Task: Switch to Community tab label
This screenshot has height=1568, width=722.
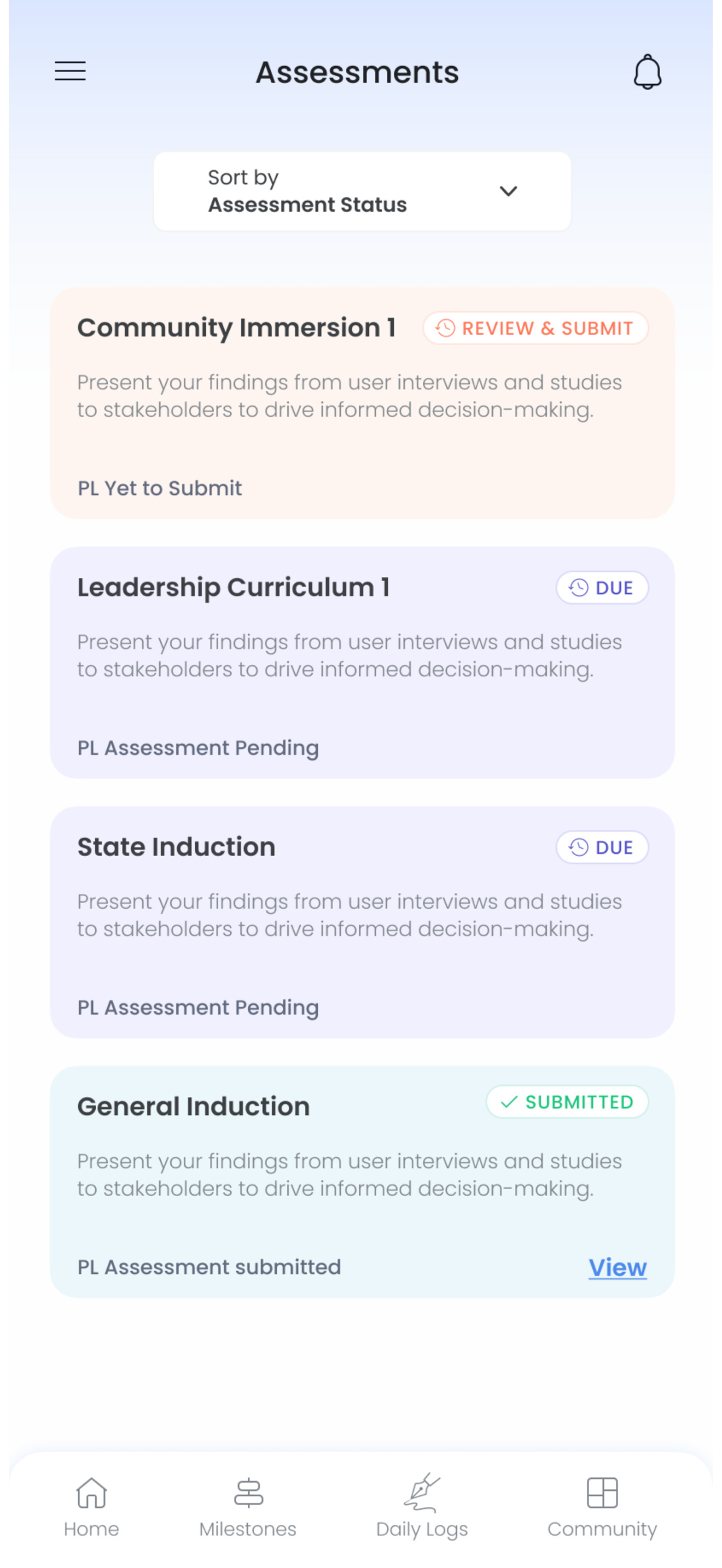Action: [602, 1530]
